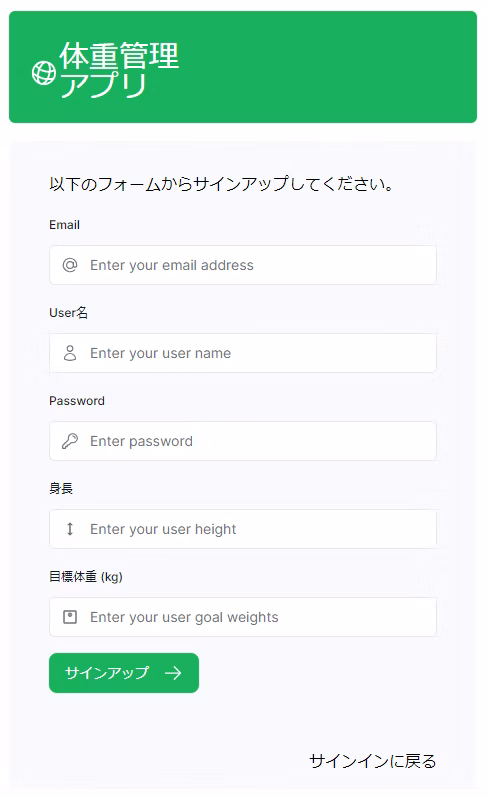Click the Email field label
488x798 pixels.
point(64,225)
